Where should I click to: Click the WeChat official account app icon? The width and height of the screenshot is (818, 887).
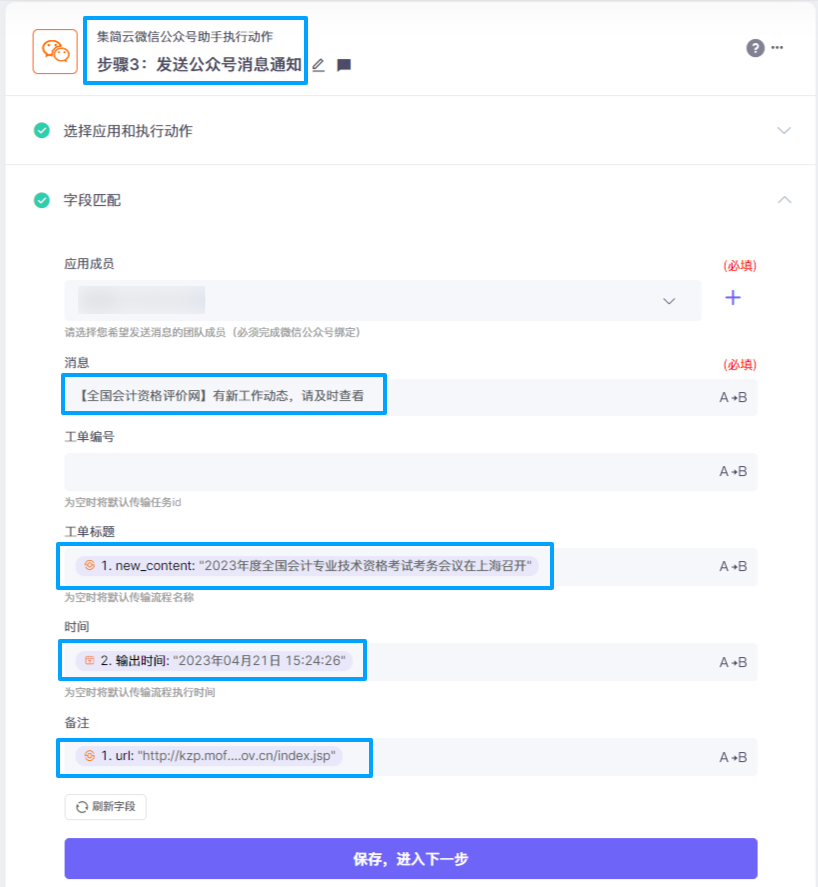point(55,51)
